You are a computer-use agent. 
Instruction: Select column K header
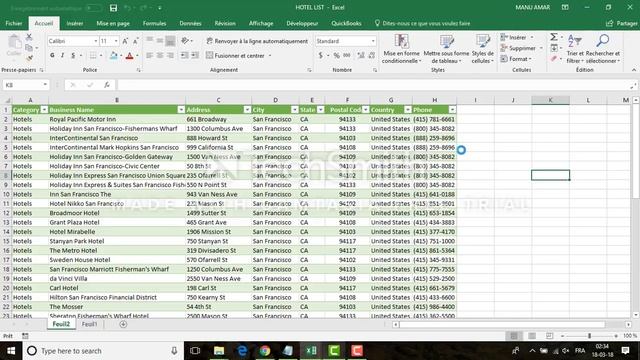point(550,100)
